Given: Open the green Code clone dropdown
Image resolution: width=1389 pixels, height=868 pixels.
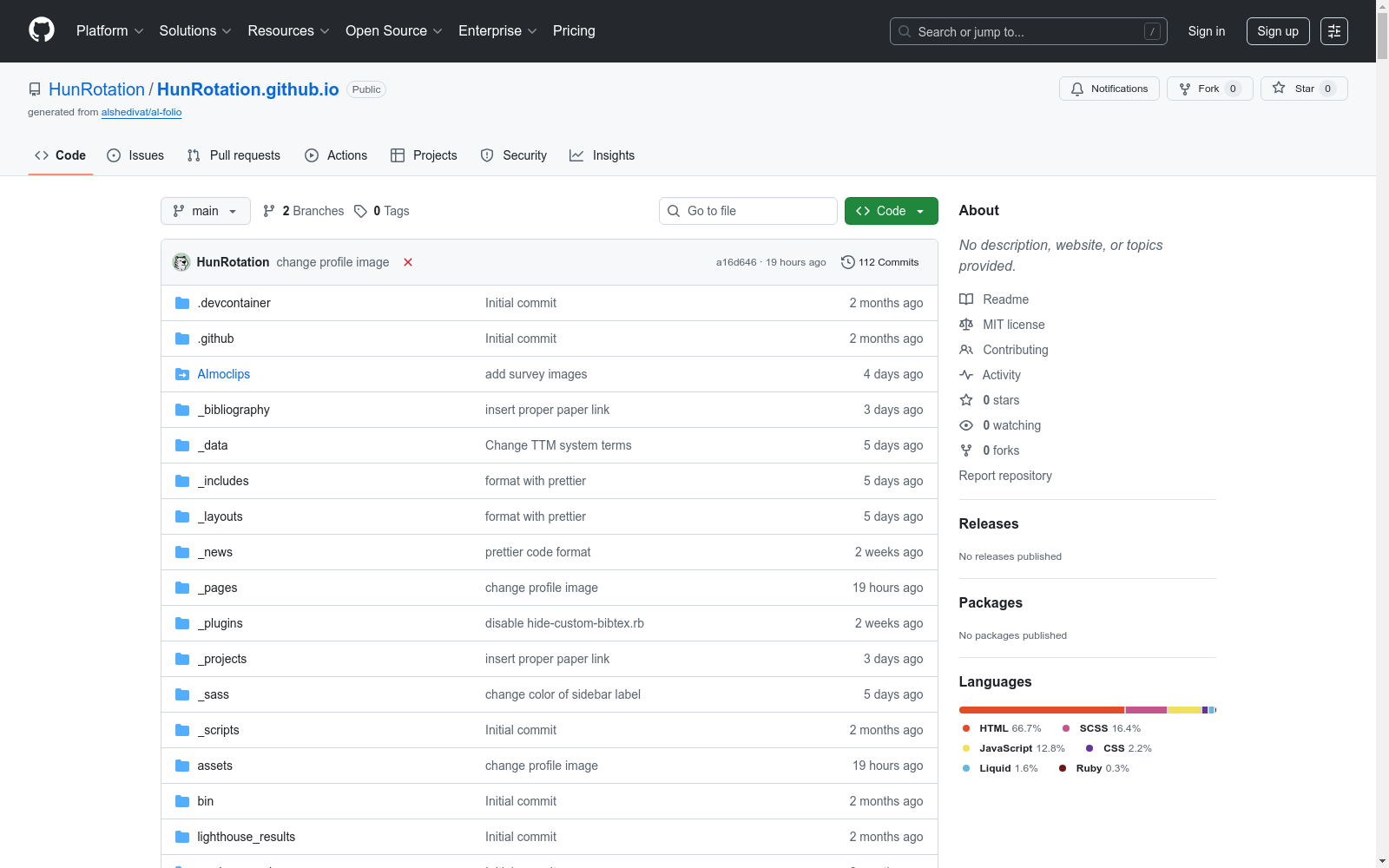Looking at the screenshot, I should click(891, 211).
